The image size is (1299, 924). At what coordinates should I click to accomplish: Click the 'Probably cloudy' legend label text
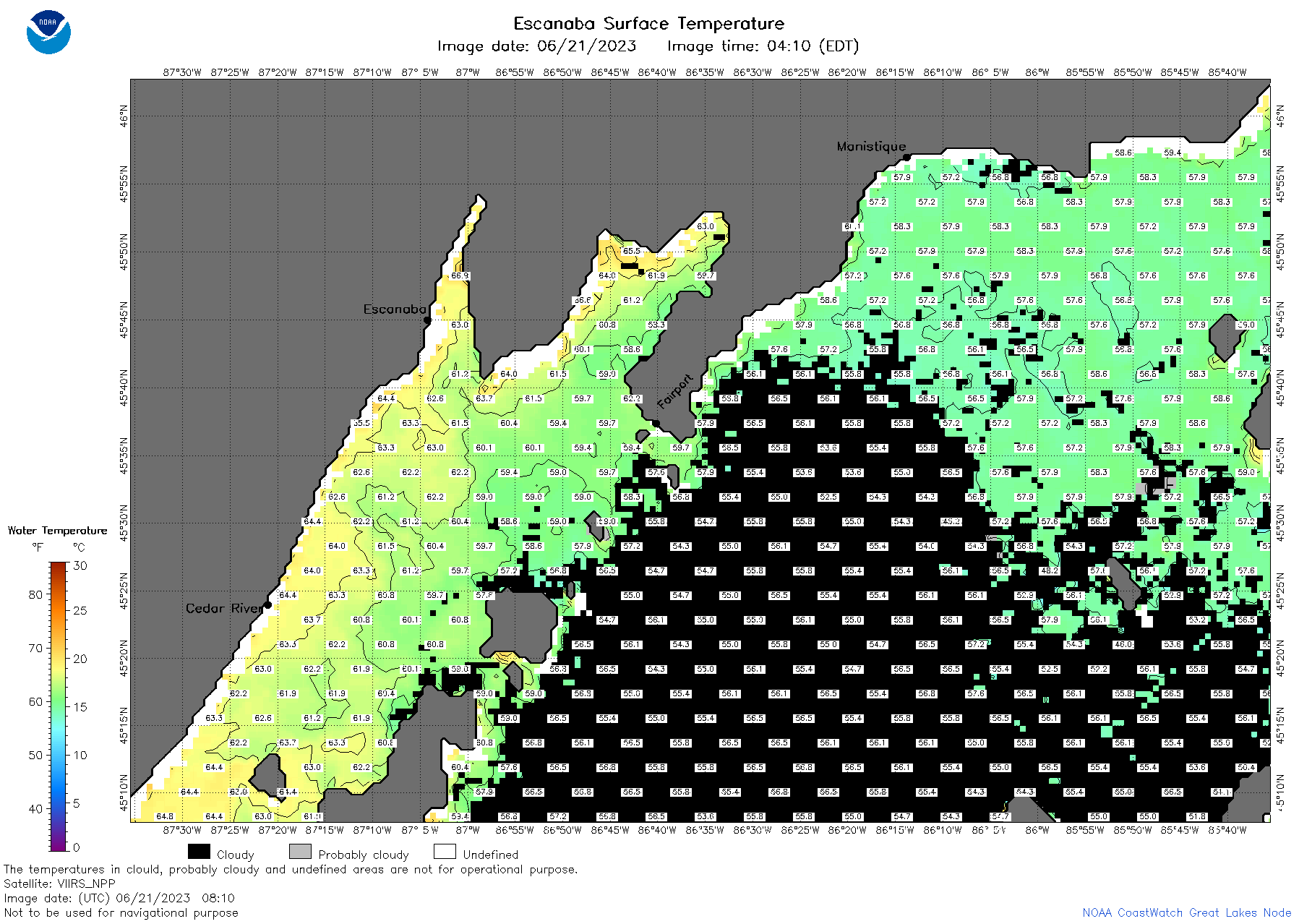click(x=364, y=855)
